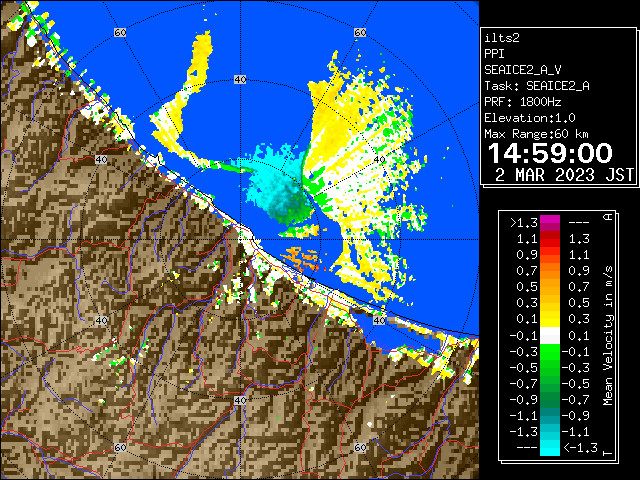Pick the yellow swatch in velocity legend

coord(550,318)
